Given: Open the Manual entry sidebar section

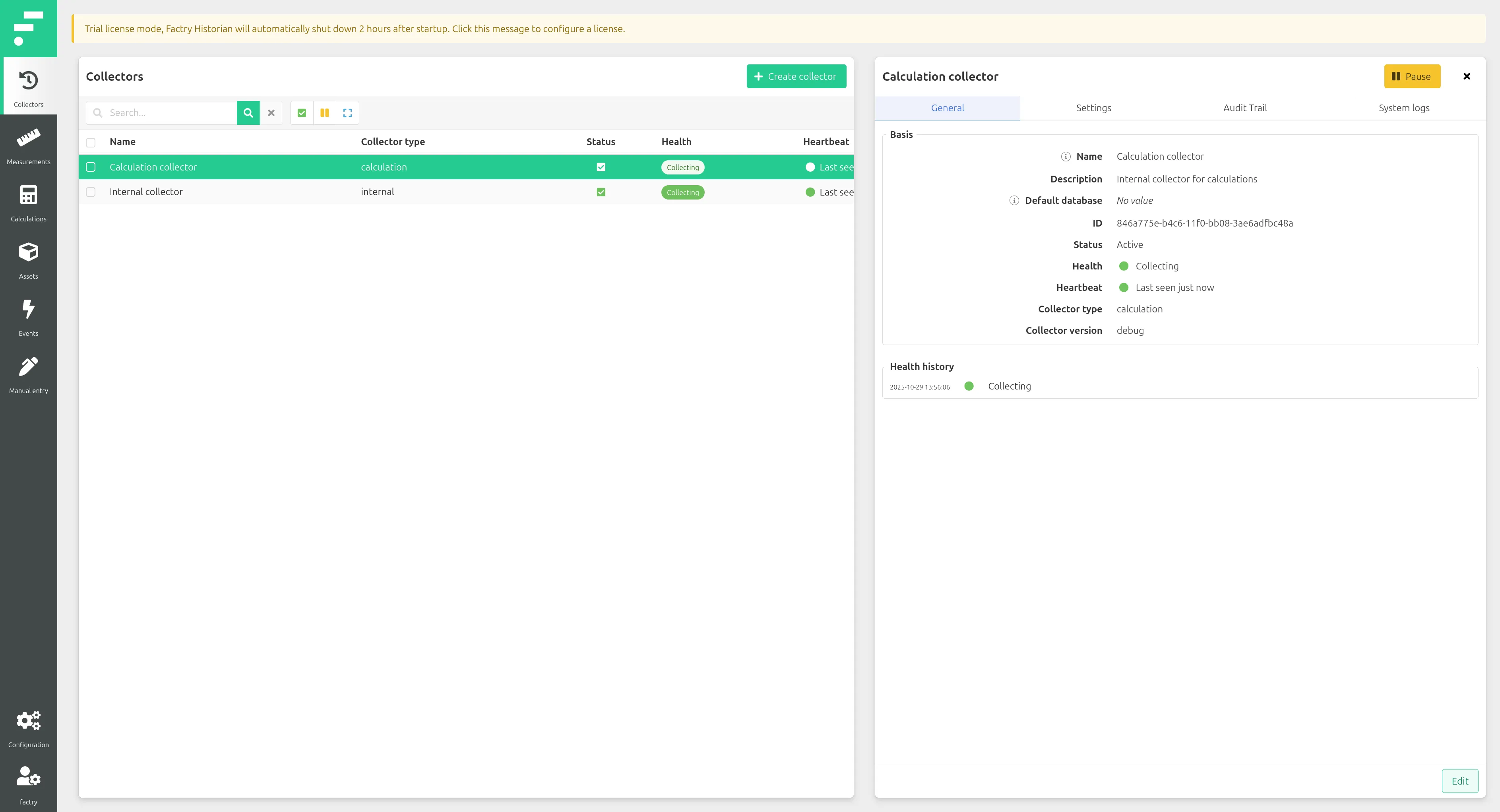Looking at the screenshot, I should 29,374.
